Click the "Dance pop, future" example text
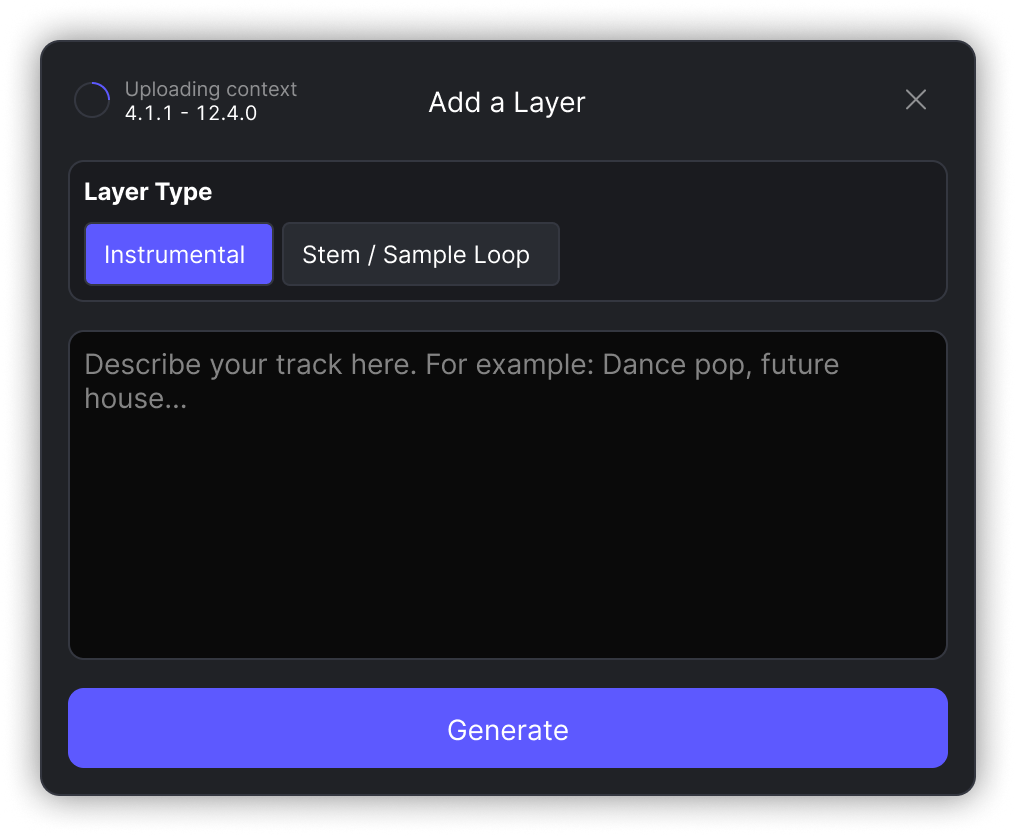Screen dimensions: 1016x836 coord(720,364)
